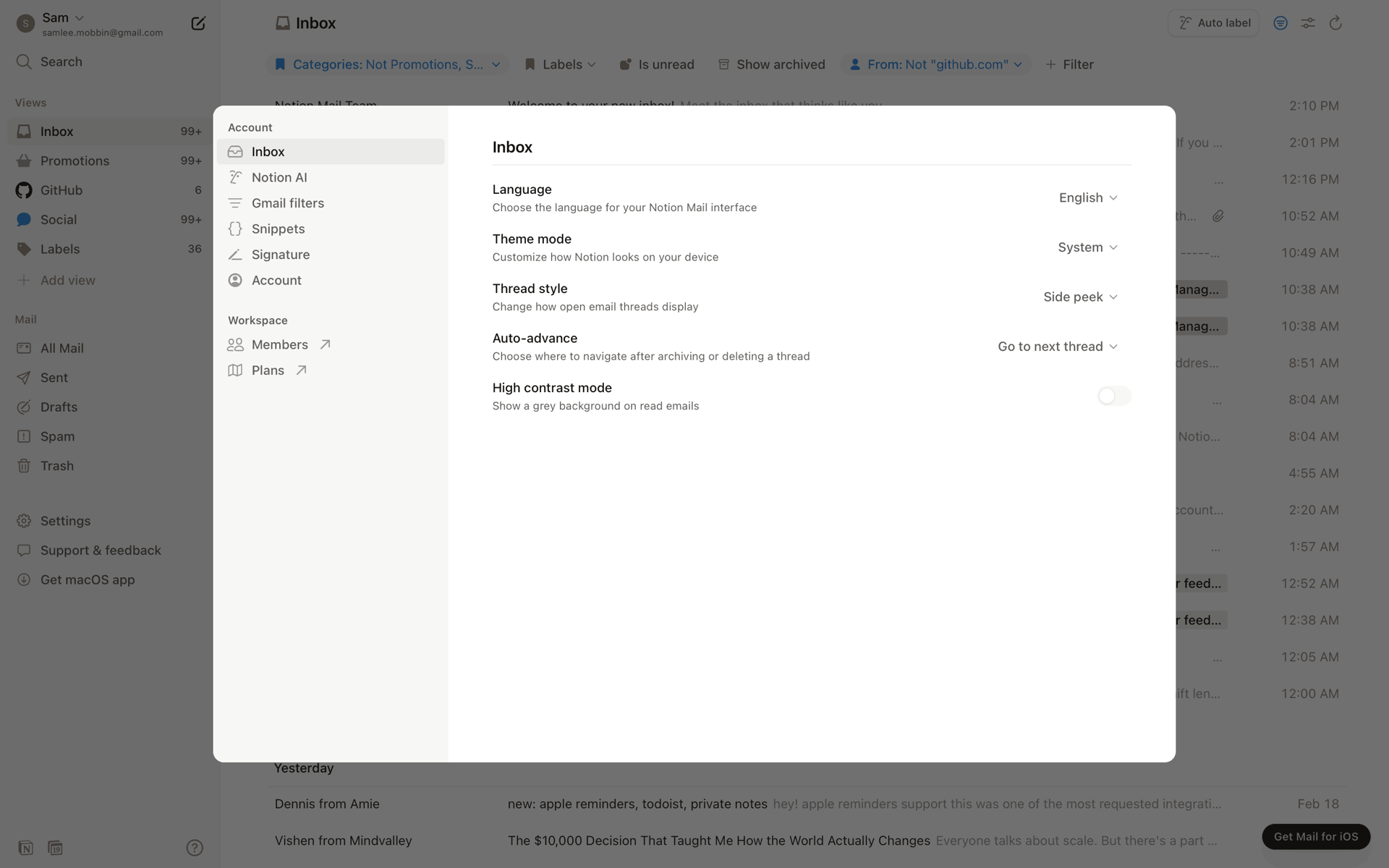This screenshot has width=1389, height=868.
Task: Open the Account settings tab
Action: 331,281
